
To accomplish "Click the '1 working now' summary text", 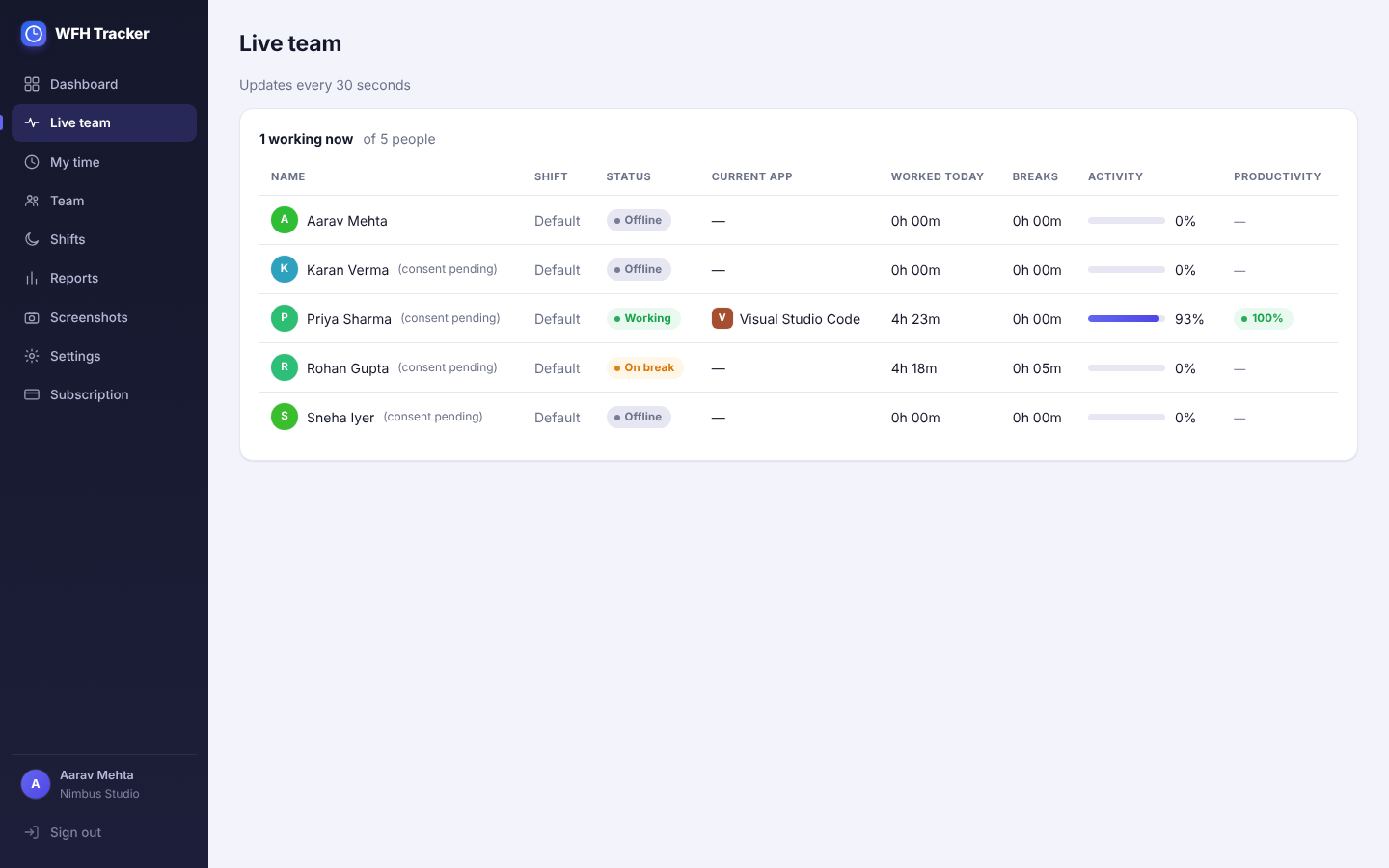I will [306, 139].
